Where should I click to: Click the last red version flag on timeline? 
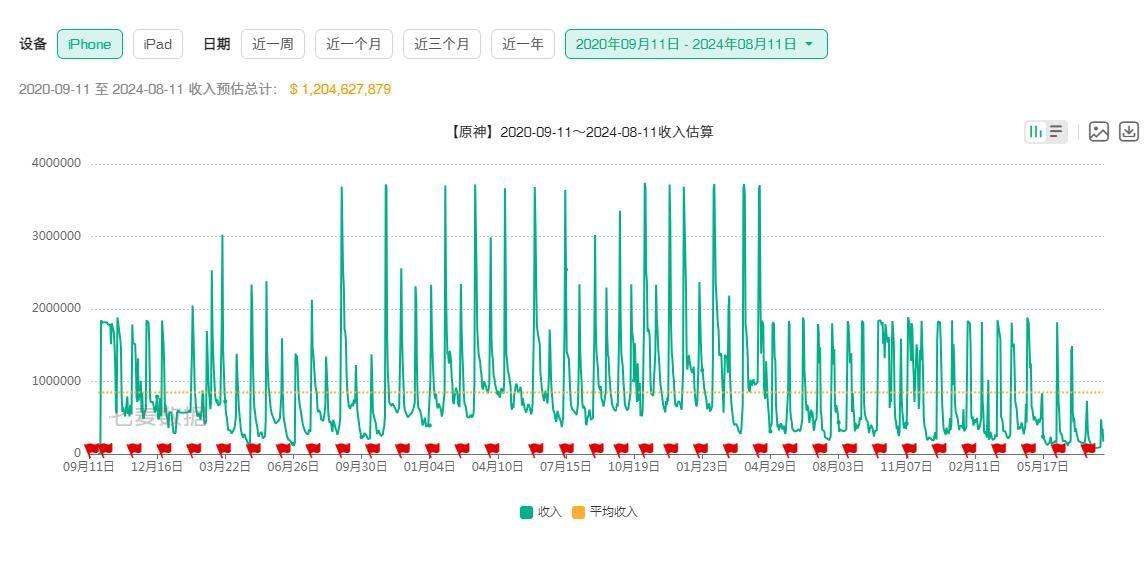coord(1088,449)
